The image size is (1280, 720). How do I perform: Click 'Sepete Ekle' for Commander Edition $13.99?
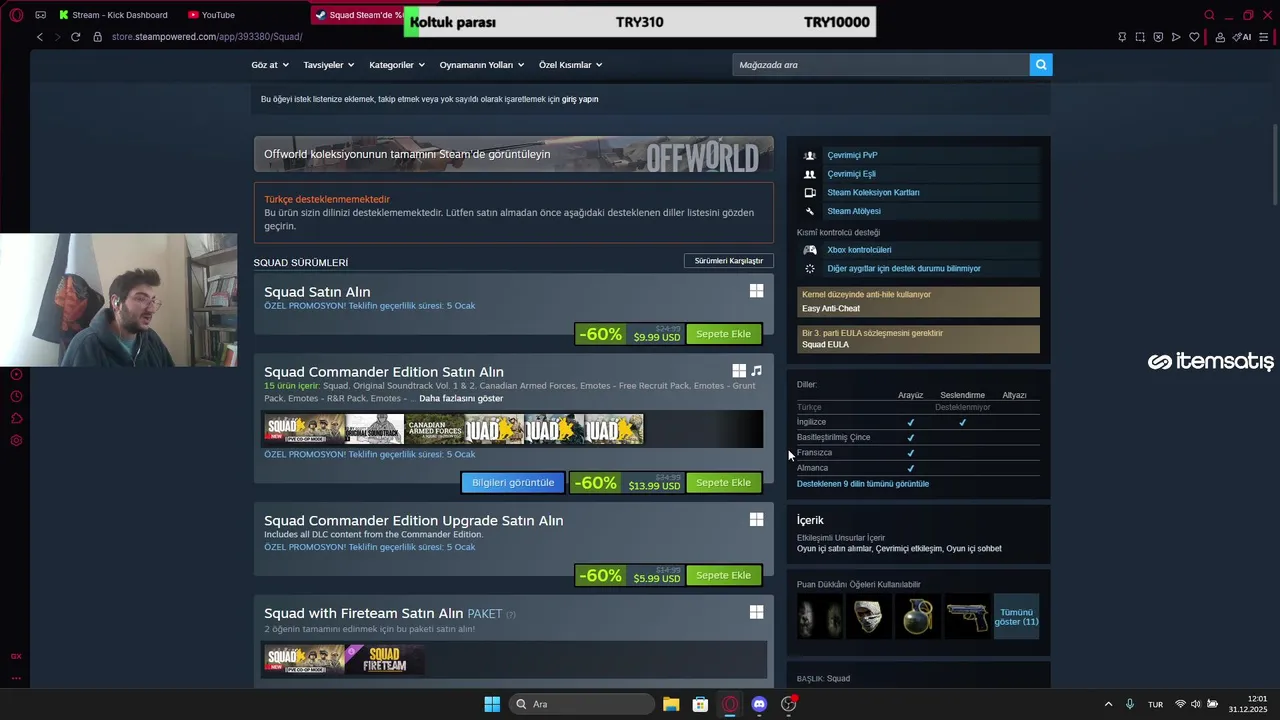pos(723,483)
